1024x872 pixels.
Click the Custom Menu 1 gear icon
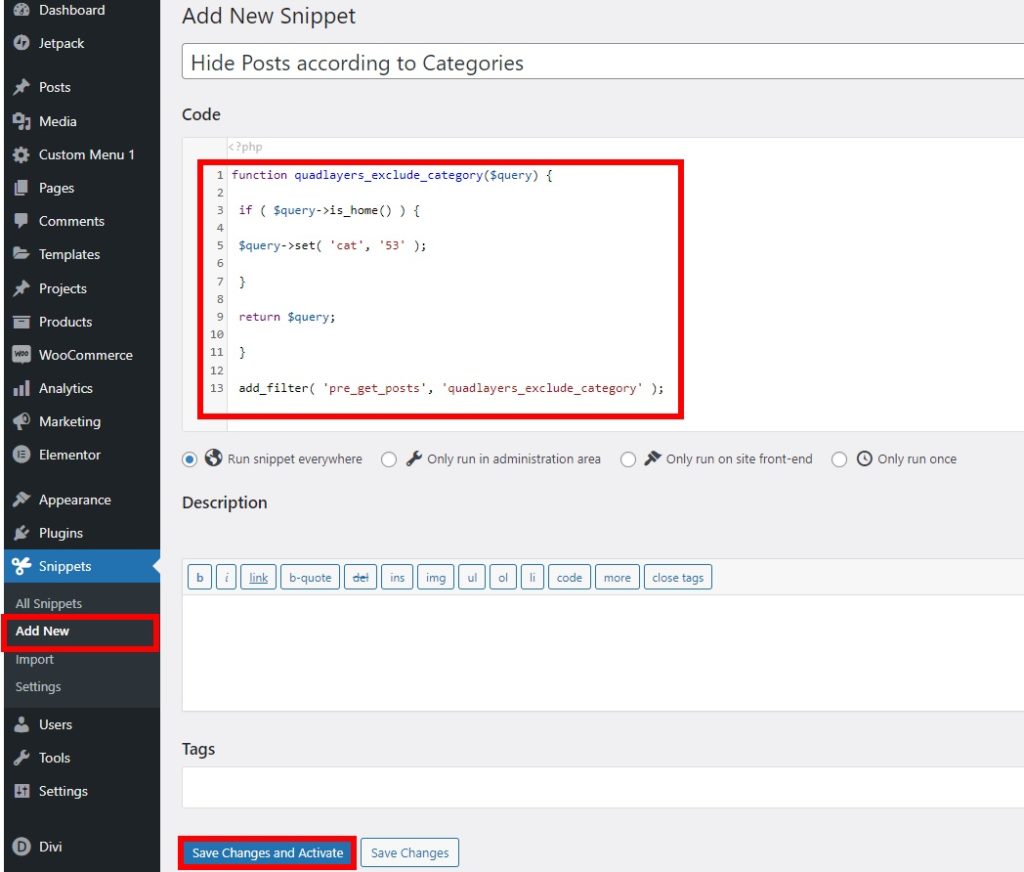22,155
